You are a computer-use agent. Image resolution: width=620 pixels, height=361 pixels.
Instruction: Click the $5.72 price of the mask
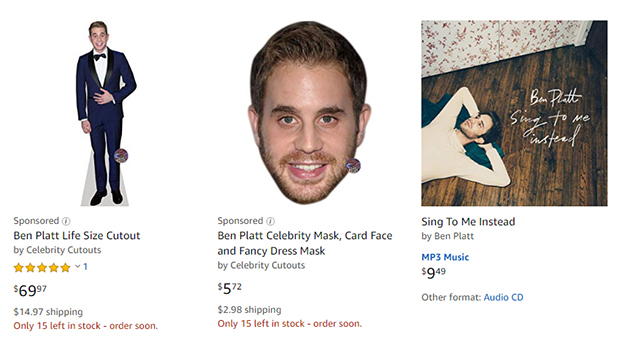point(229,288)
